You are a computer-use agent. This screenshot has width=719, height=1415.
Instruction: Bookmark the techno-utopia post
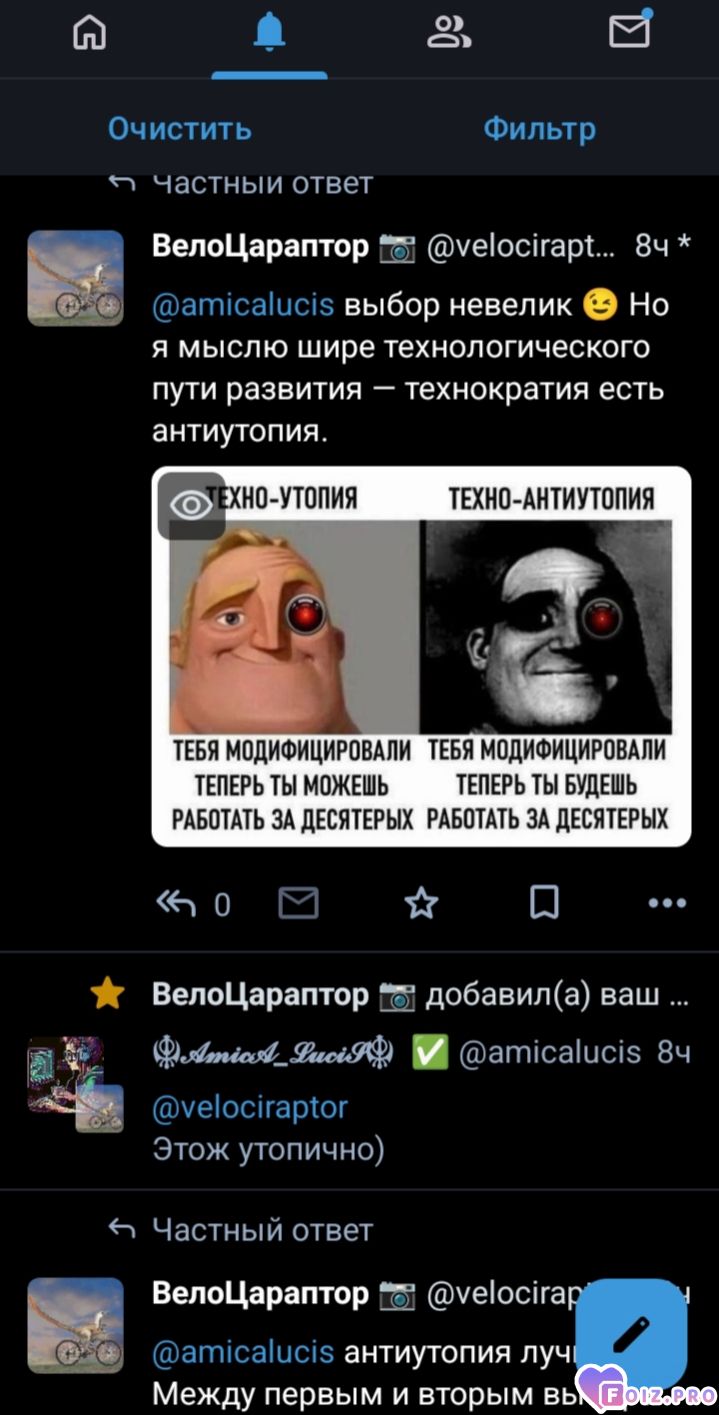click(x=544, y=904)
